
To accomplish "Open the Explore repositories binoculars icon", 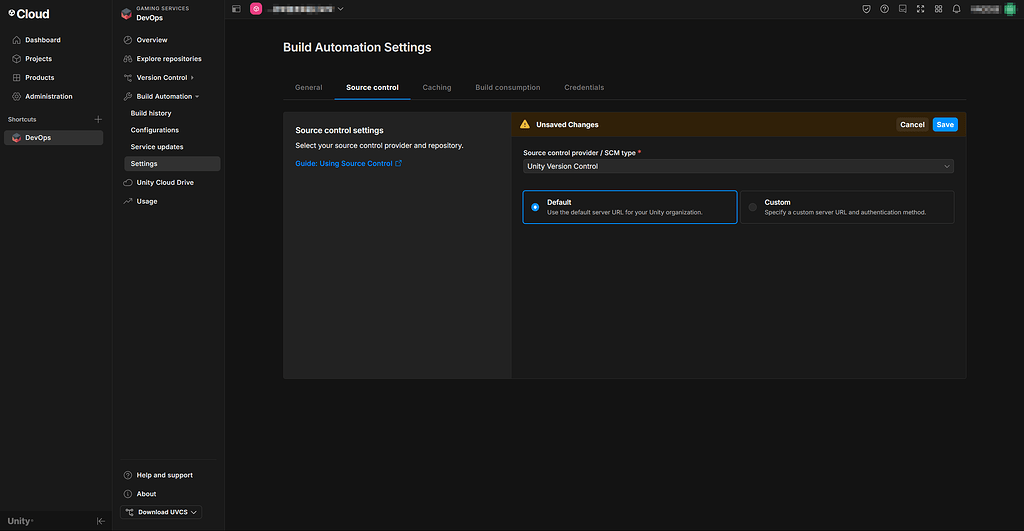I will click(128, 59).
